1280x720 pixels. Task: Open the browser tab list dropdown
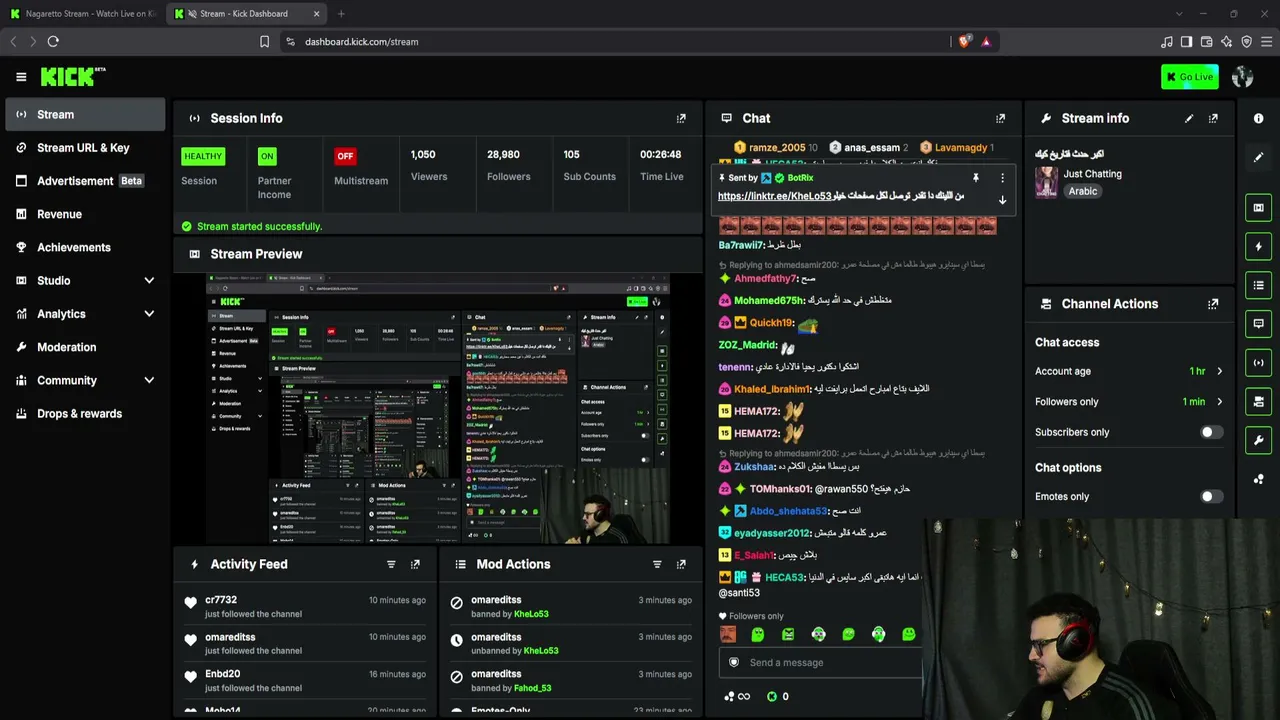click(1179, 14)
